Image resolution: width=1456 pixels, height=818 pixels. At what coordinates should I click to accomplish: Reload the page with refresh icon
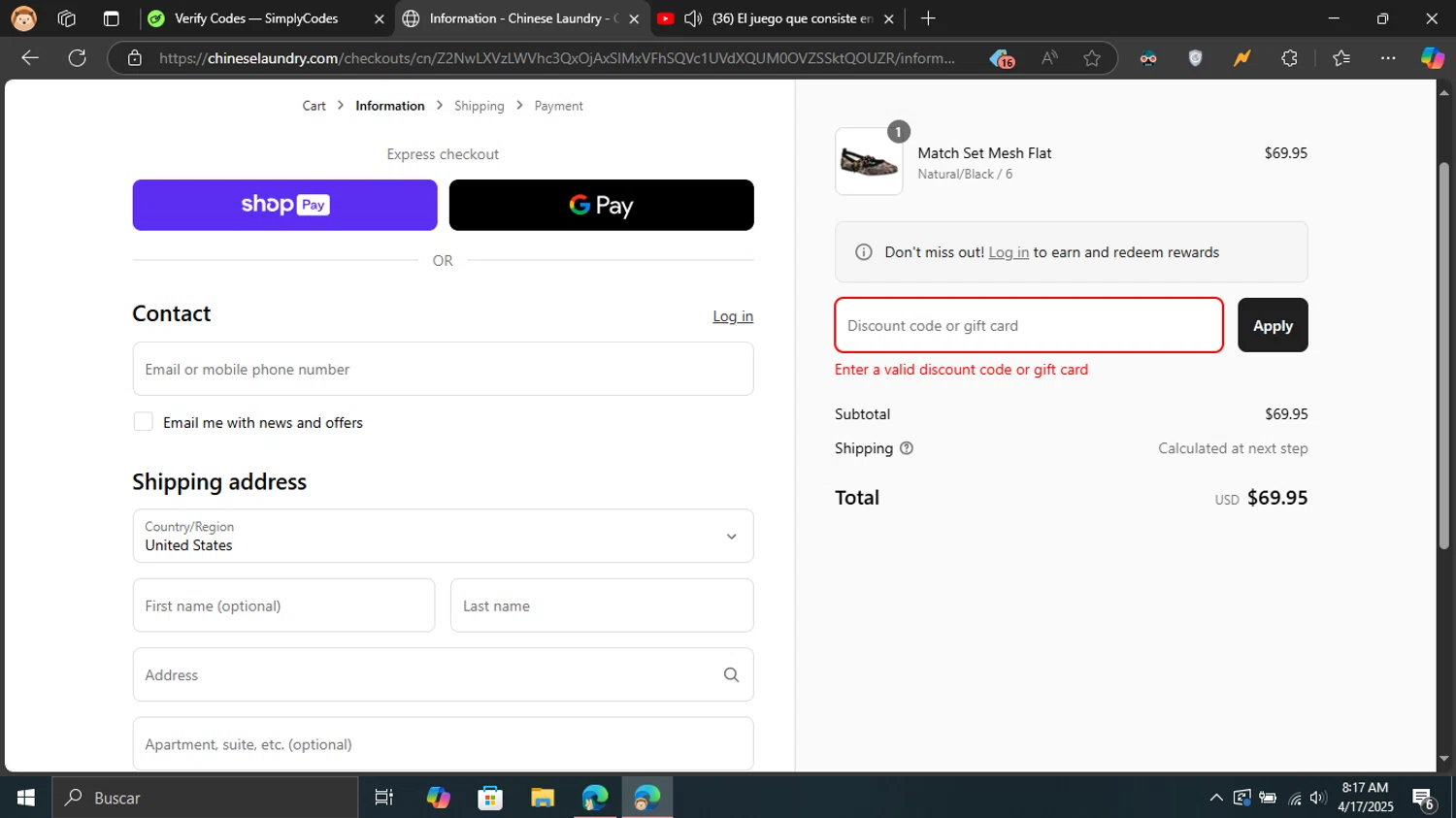click(78, 58)
